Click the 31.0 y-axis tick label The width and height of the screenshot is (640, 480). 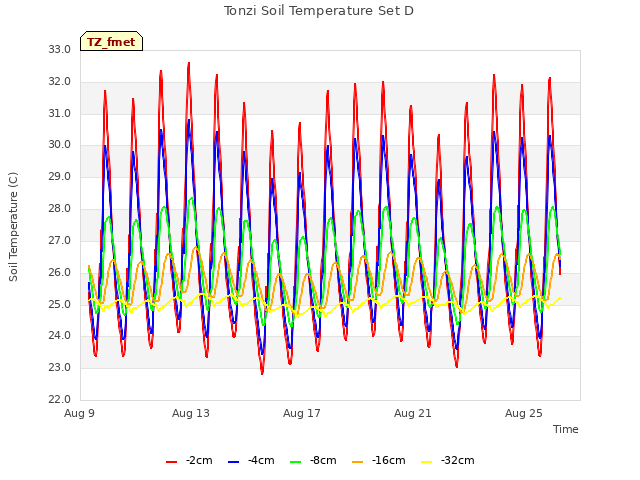tap(60, 113)
